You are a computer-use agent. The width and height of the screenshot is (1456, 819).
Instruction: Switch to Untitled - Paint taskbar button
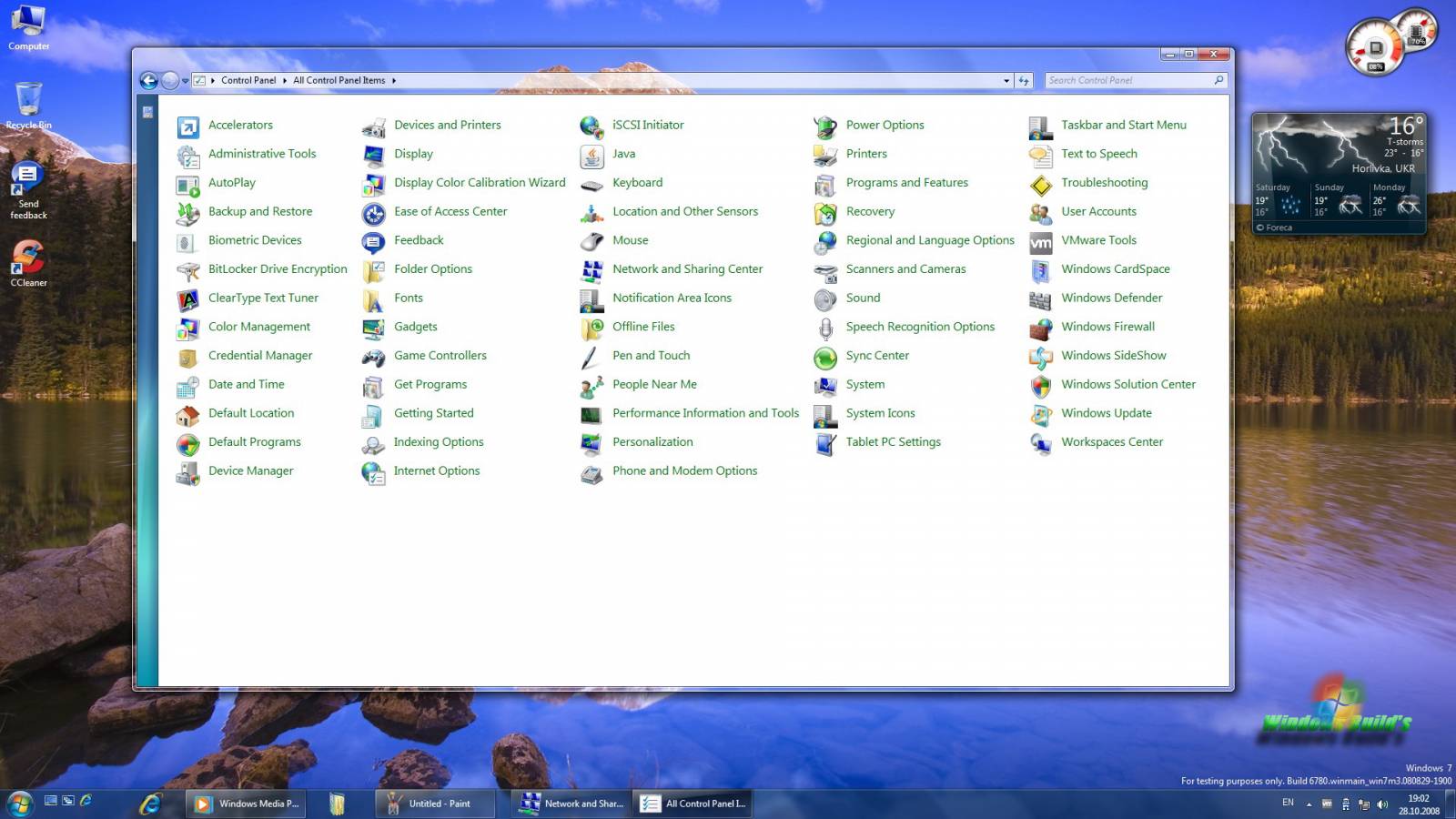(x=435, y=804)
